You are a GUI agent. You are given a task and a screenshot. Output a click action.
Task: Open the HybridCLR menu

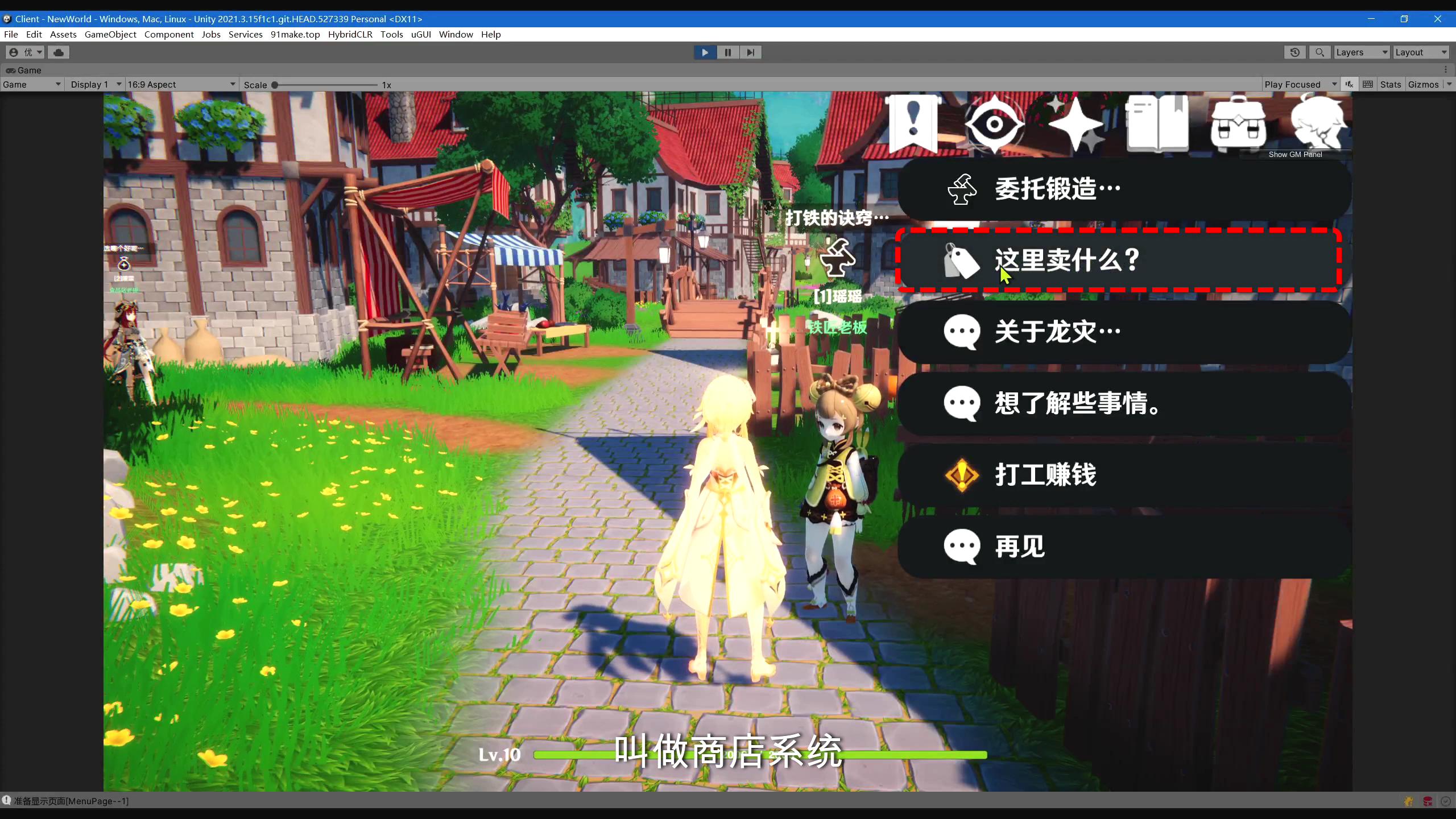350,34
